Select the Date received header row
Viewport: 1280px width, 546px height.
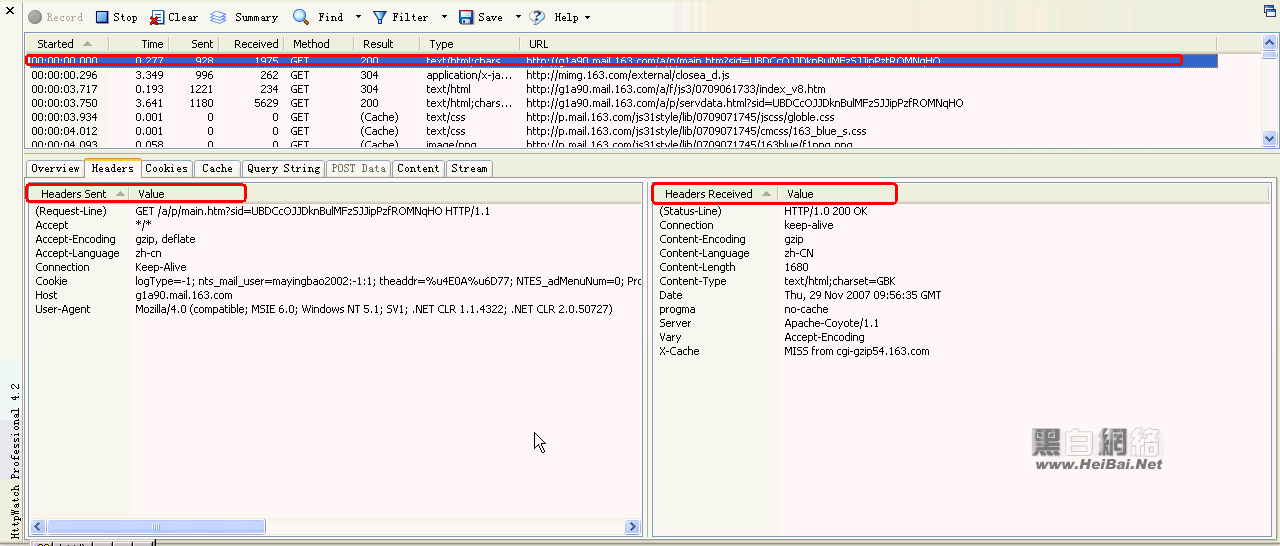coord(962,295)
